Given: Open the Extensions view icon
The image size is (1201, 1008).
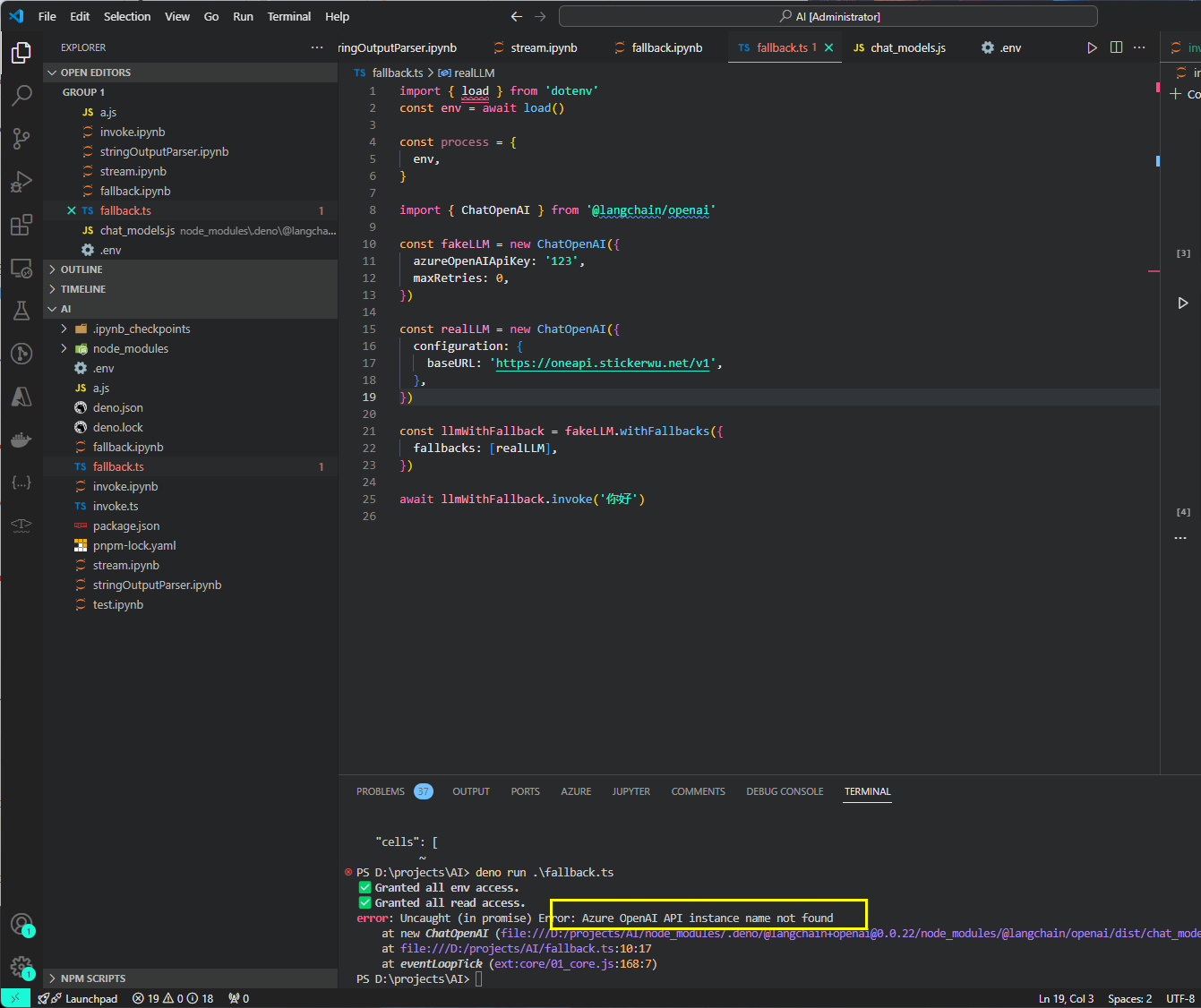Looking at the screenshot, I should (21, 225).
